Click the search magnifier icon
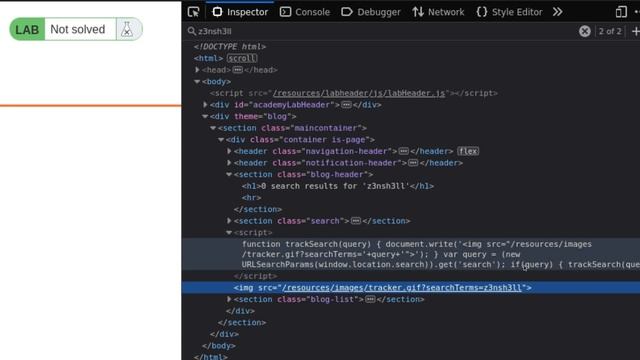Image resolution: width=640 pixels, height=360 pixels. tap(191, 31)
